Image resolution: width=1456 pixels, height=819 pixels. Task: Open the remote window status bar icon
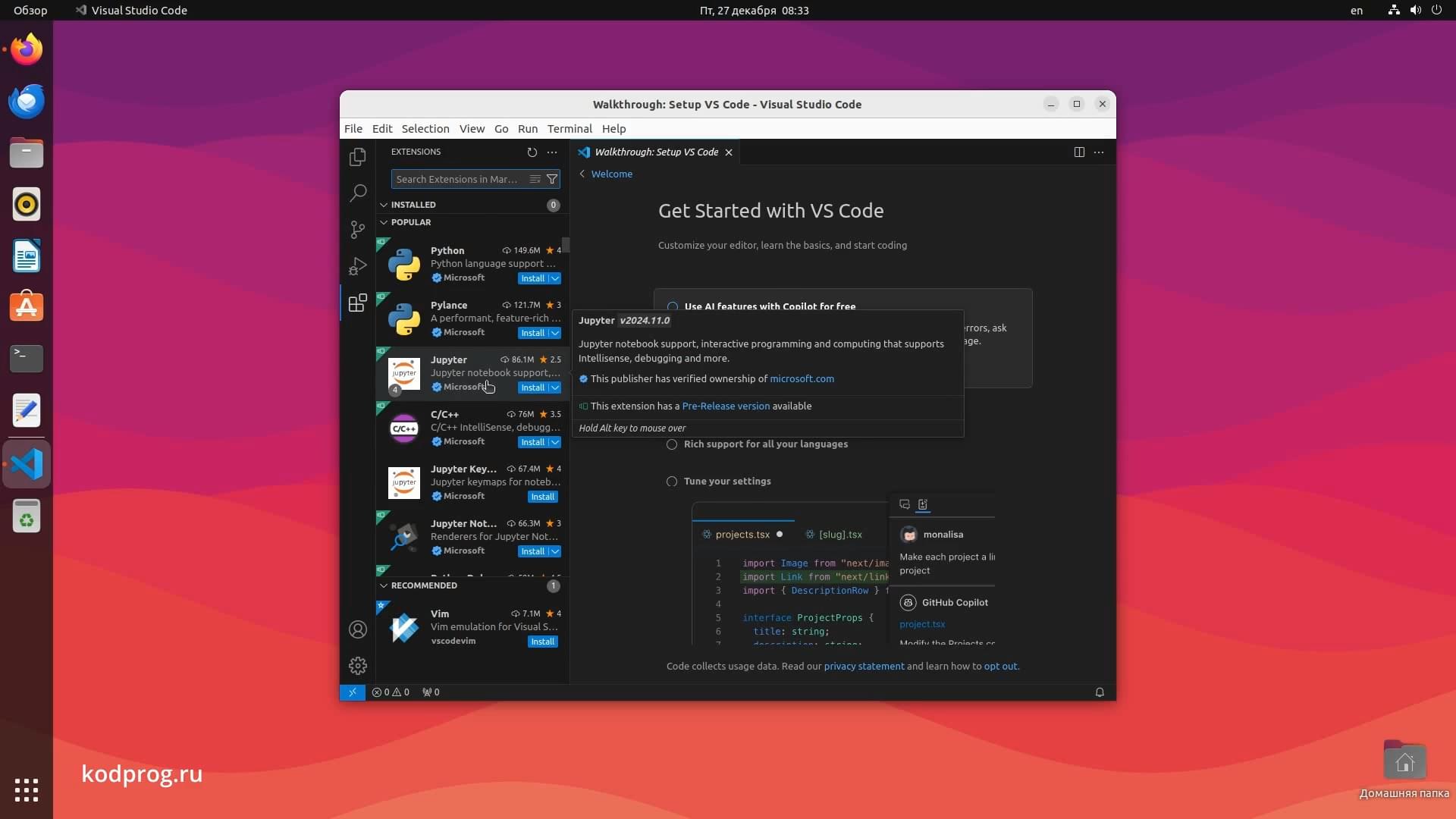(x=353, y=692)
